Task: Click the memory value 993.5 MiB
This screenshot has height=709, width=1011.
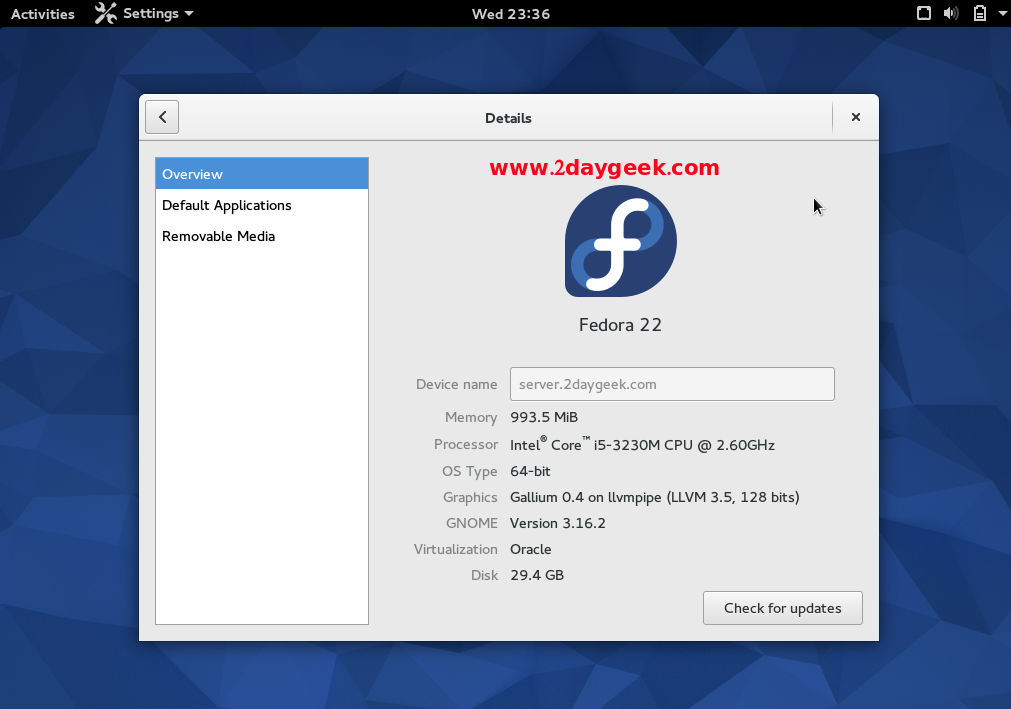Action: click(x=544, y=417)
